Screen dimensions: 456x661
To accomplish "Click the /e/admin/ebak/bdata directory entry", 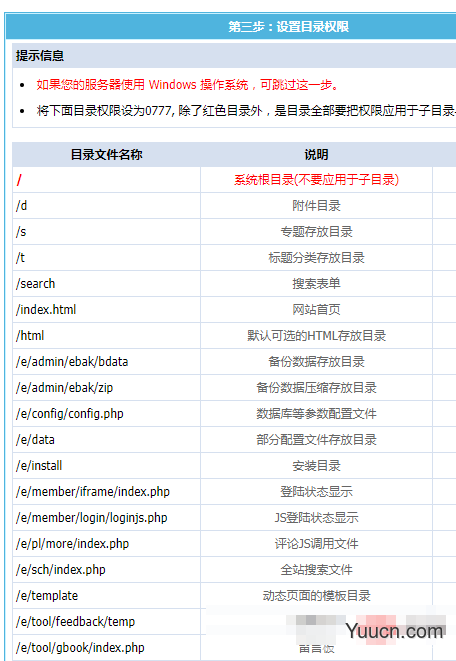I will pyautogui.click(x=72, y=362).
